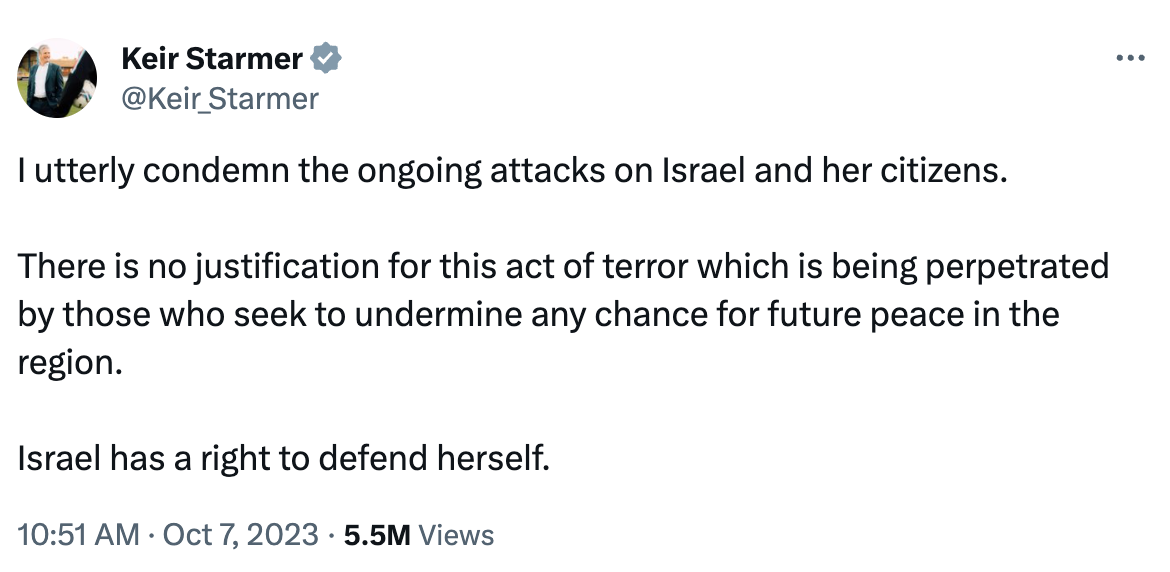Click the "I utterly condemn" opening sentence

click(510, 170)
